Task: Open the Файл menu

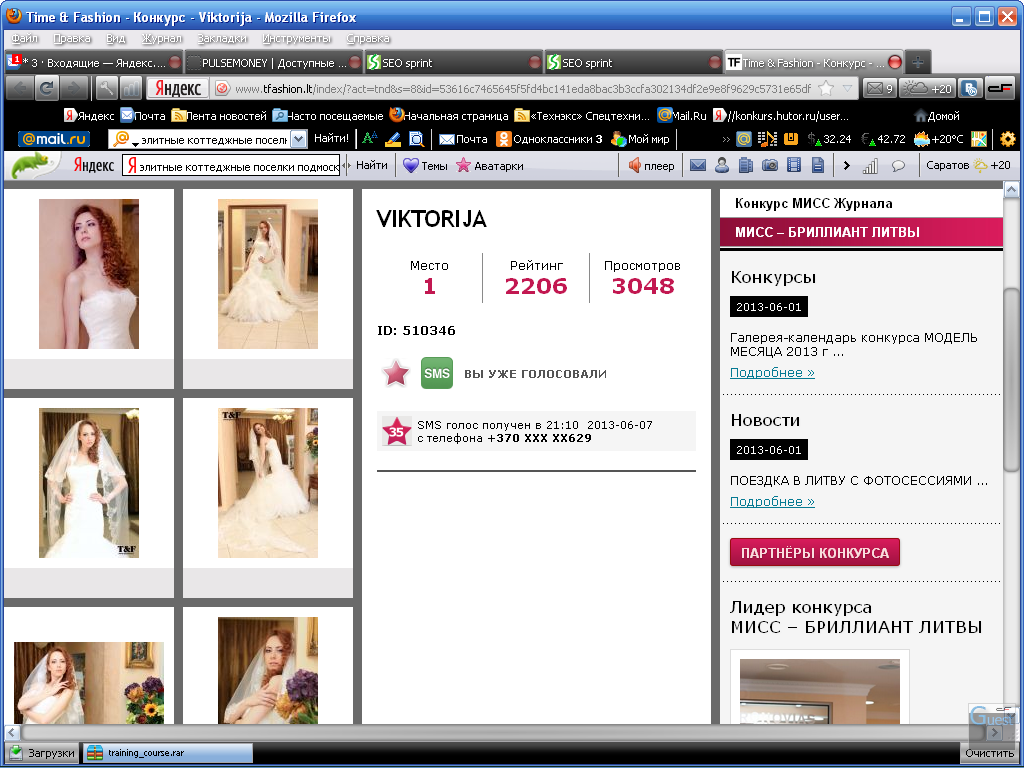Action: (25, 39)
